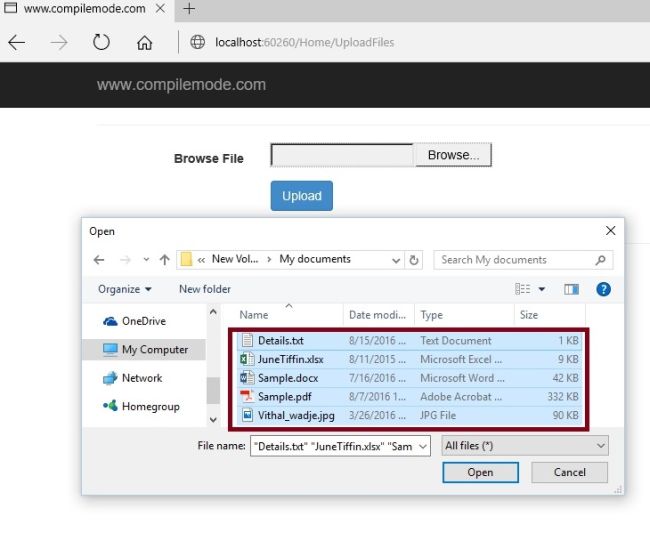The width and height of the screenshot is (650, 549).
Task: Select the JuneTiffin.xlsx file
Action: [409, 359]
